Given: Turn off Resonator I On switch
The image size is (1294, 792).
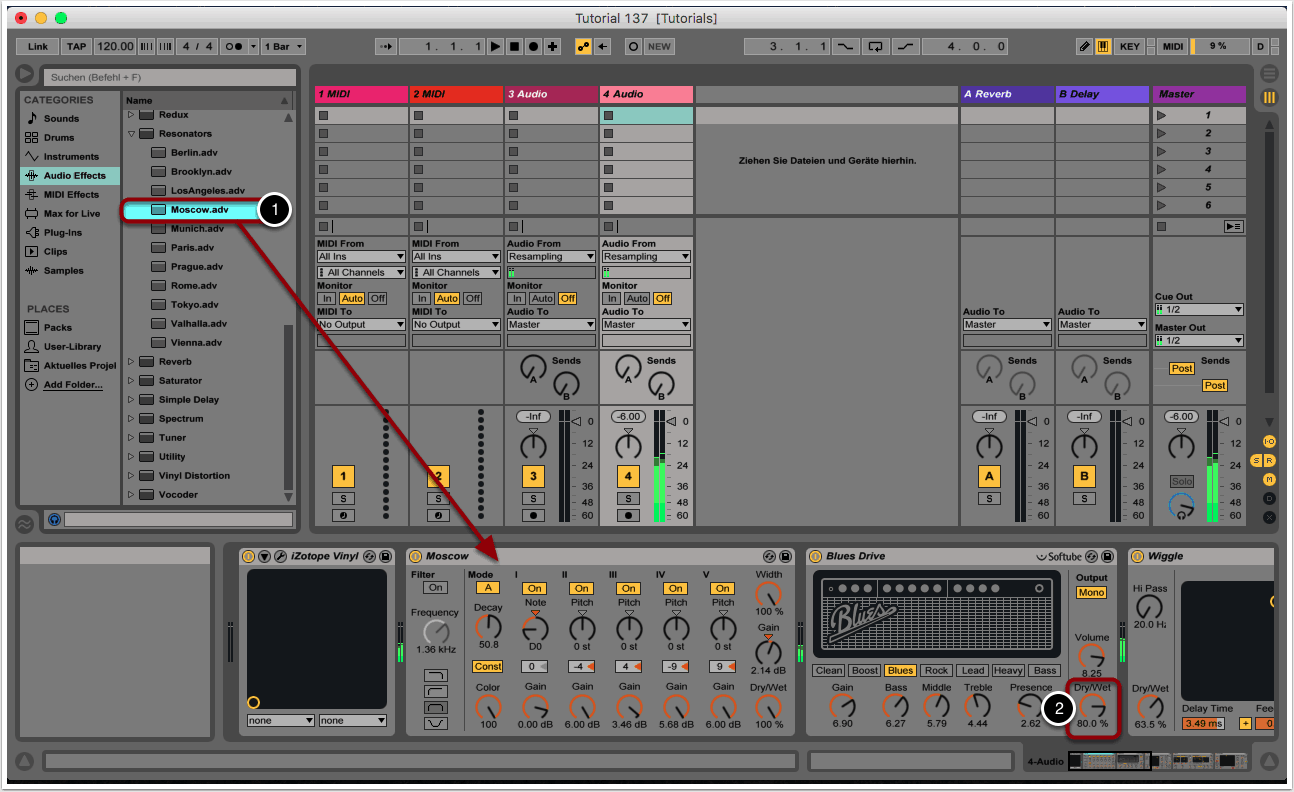Looking at the screenshot, I should pyautogui.click(x=535, y=589).
